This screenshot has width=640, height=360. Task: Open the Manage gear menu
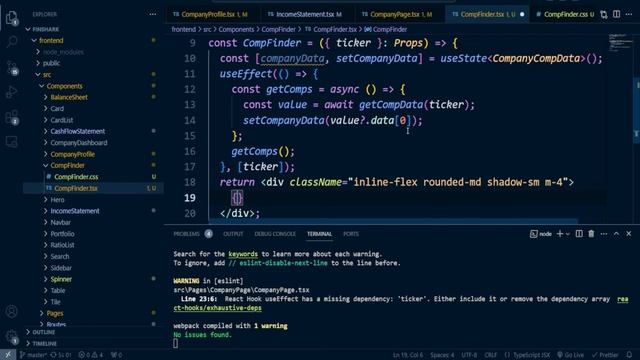tap(12, 337)
